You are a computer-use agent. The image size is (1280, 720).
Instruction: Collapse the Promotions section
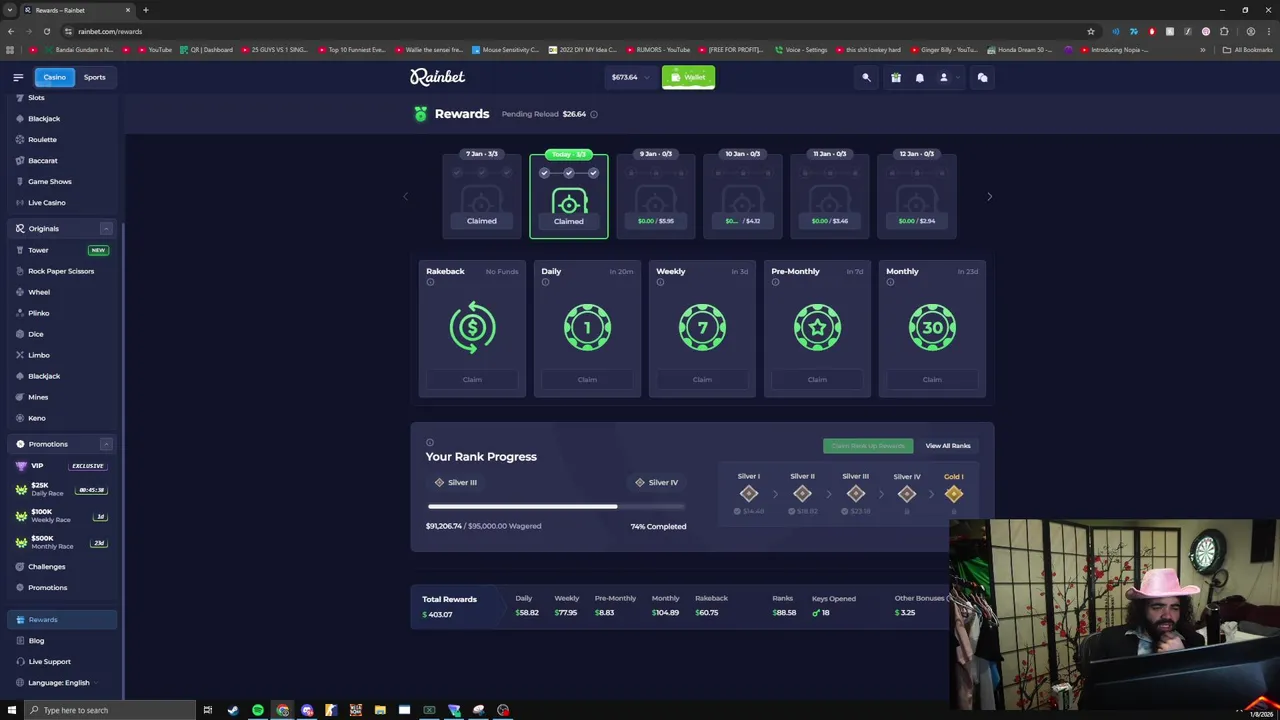106,444
